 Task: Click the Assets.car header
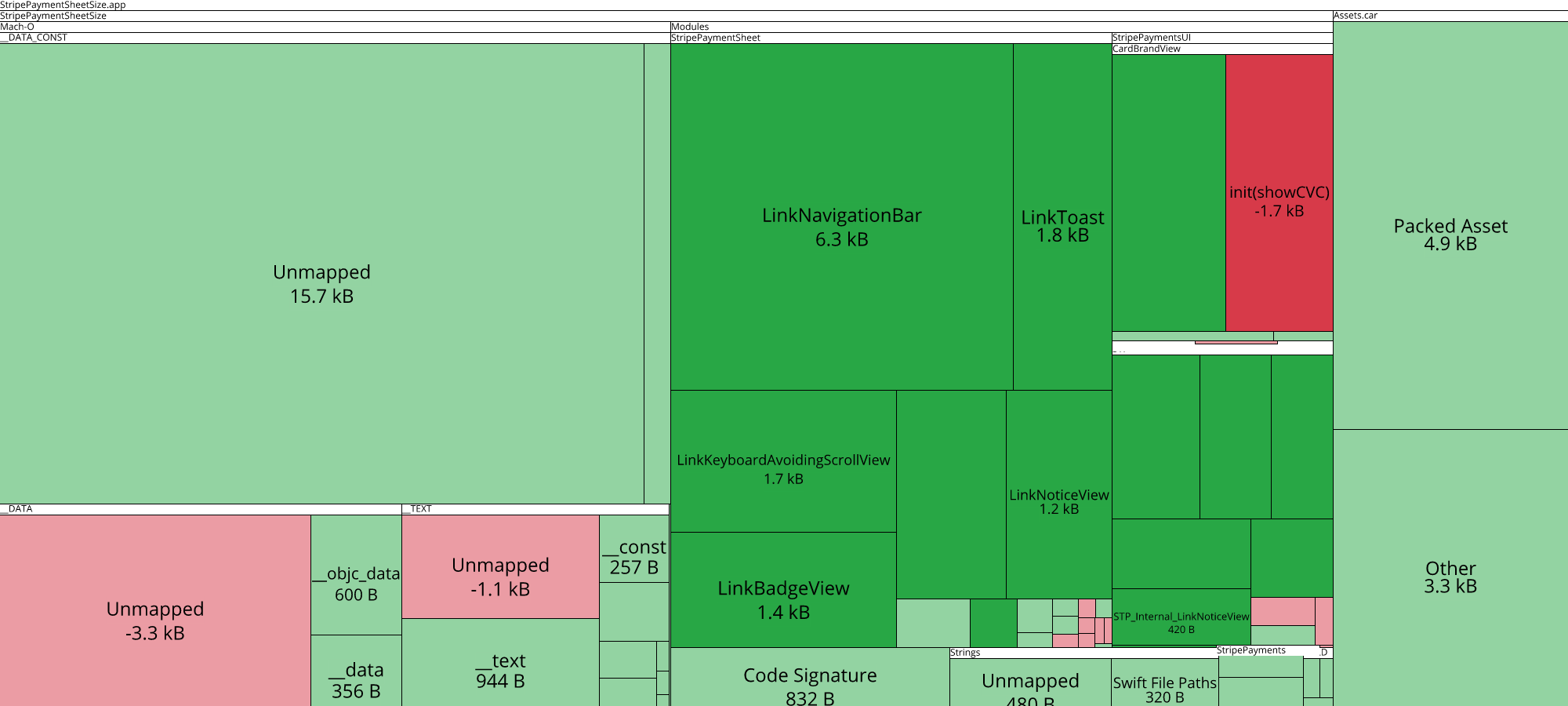coord(1450,16)
